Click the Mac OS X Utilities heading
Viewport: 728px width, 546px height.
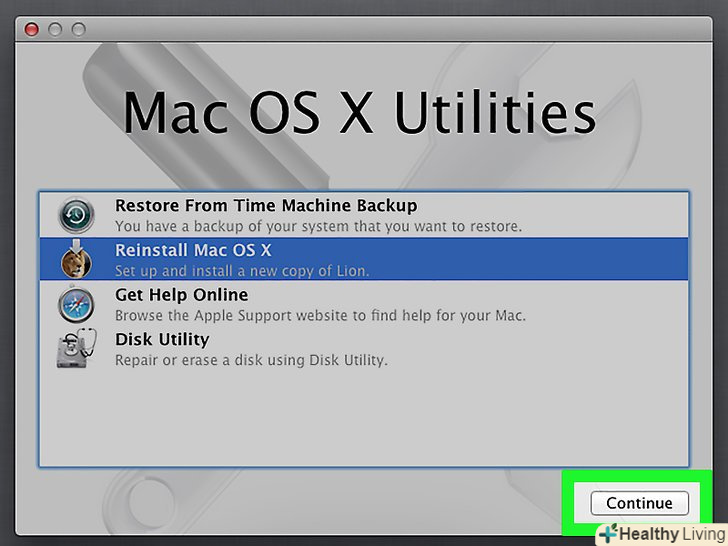360,113
